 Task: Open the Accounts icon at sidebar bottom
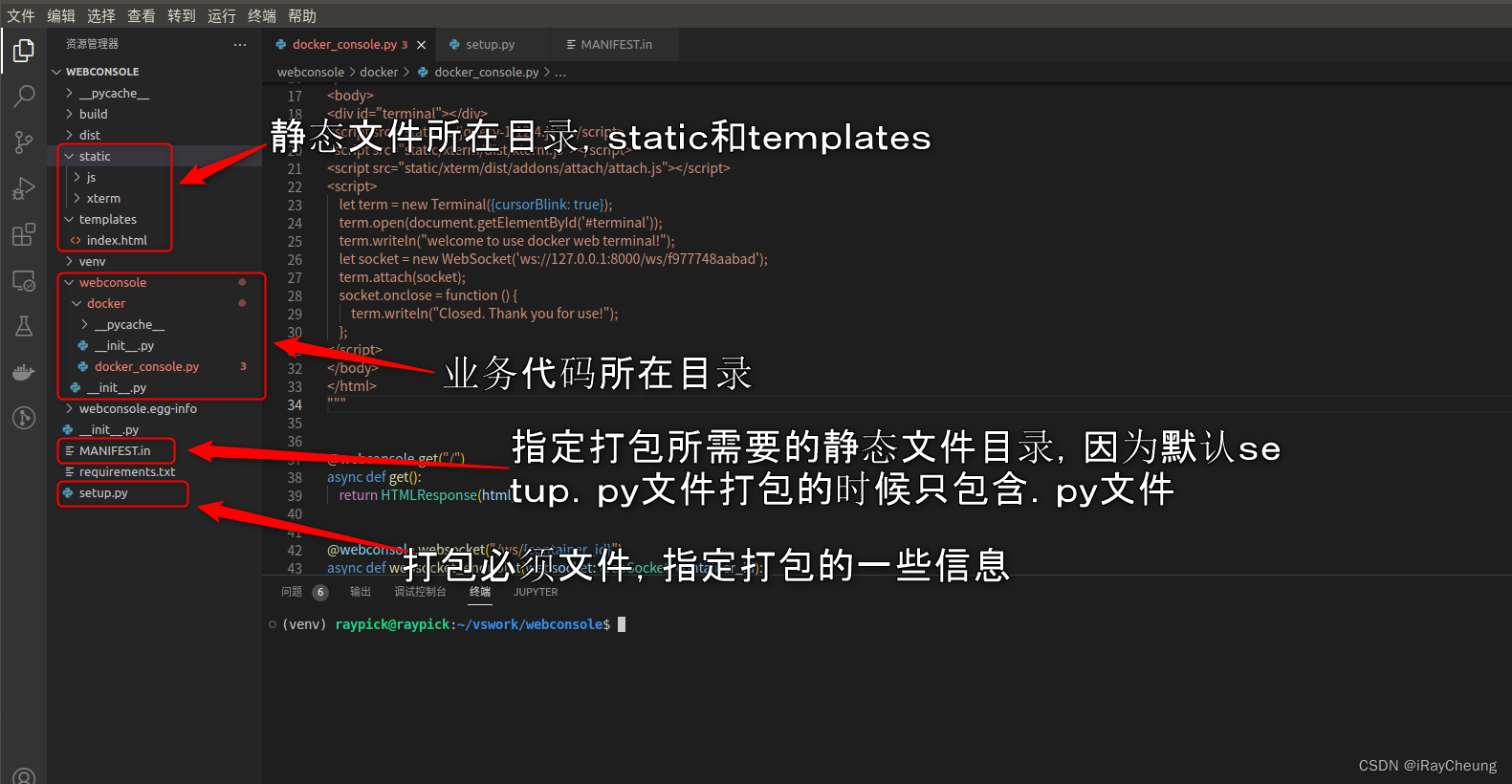(x=24, y=776)
